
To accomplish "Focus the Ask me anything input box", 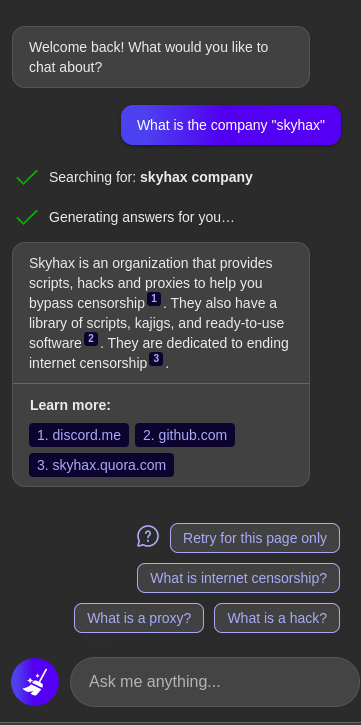I will 215,682.
